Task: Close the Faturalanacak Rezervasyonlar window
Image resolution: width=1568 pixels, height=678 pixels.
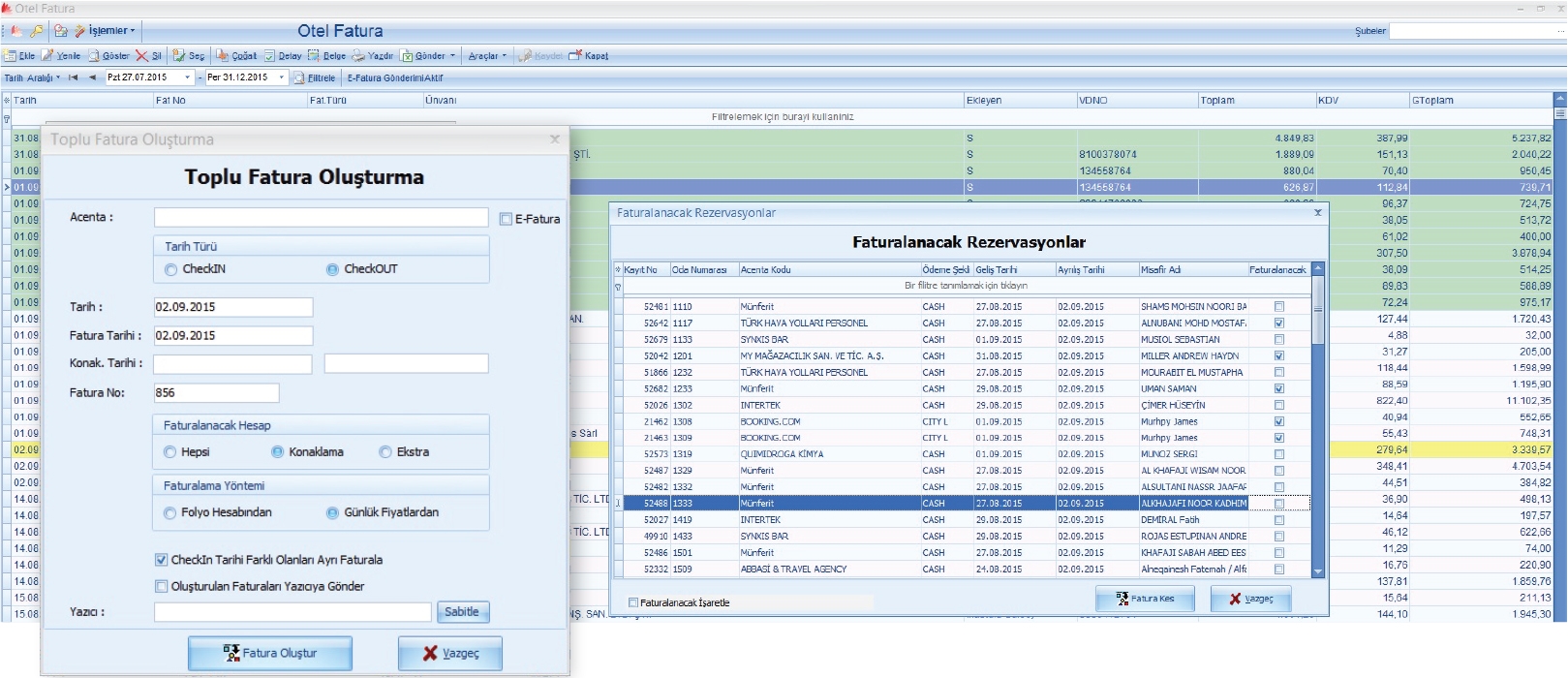Action: (1317, 212)
